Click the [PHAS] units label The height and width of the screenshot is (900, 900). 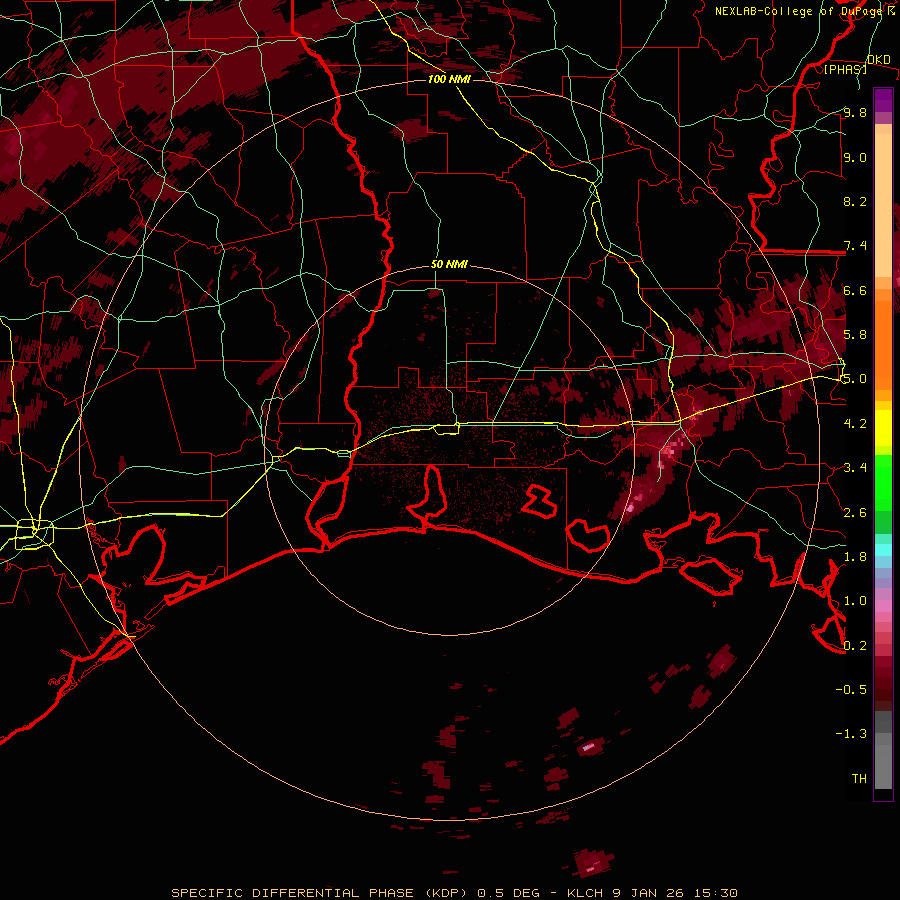(845, 70)
